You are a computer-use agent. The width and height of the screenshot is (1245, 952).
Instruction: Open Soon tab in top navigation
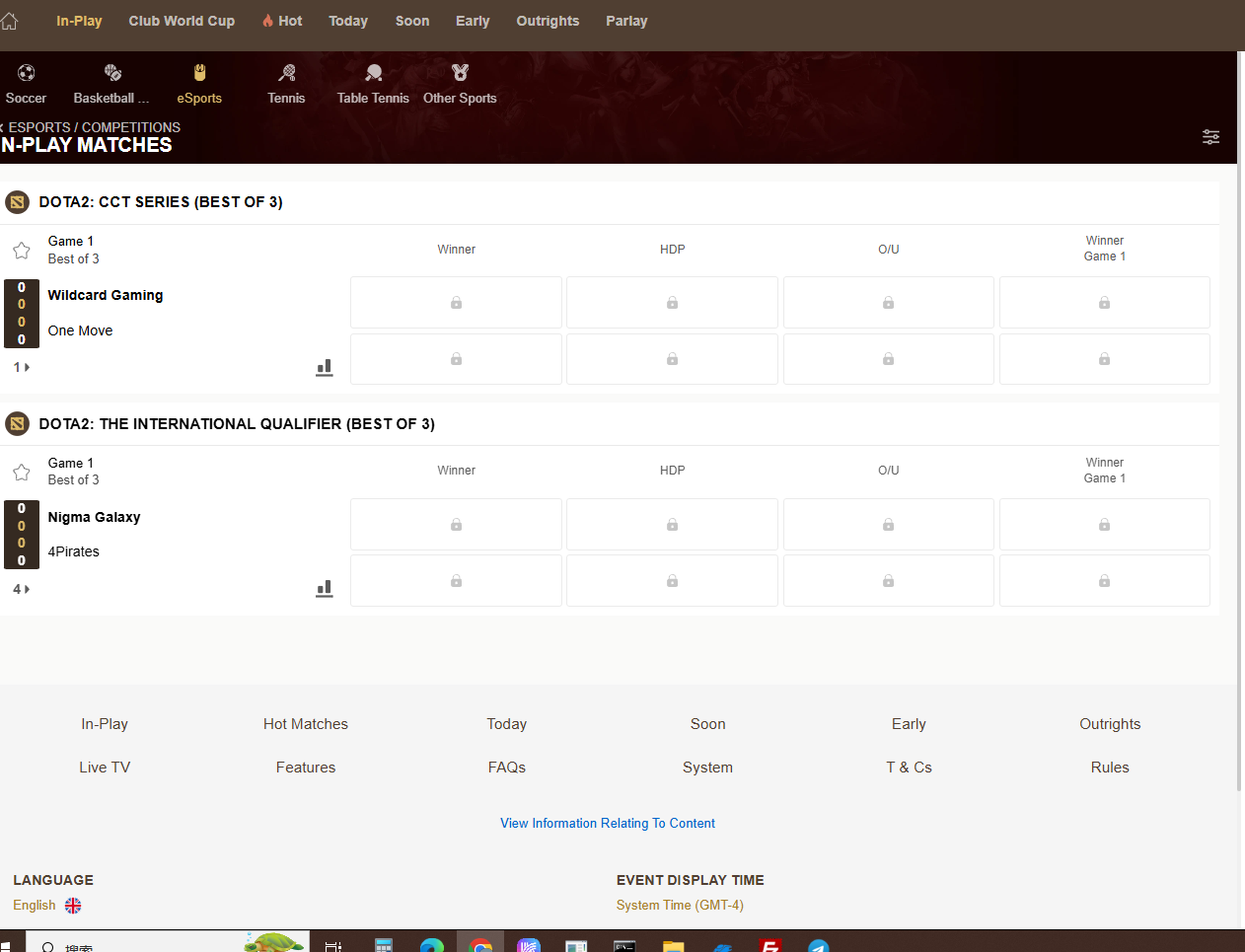point(412,21)
